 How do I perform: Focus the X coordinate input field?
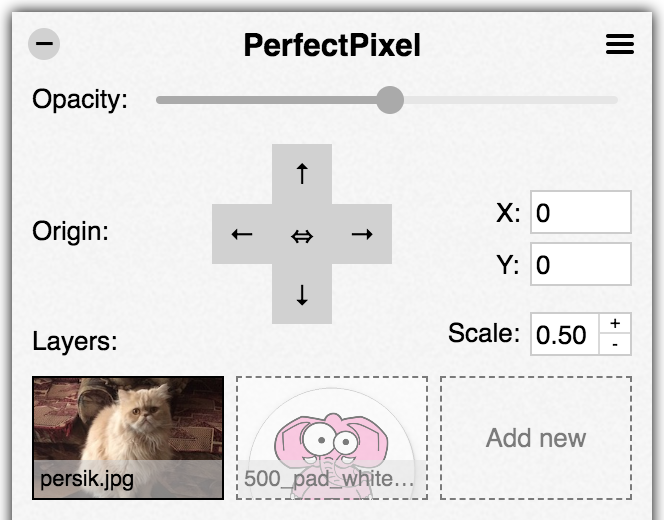(x=581, y=212)
